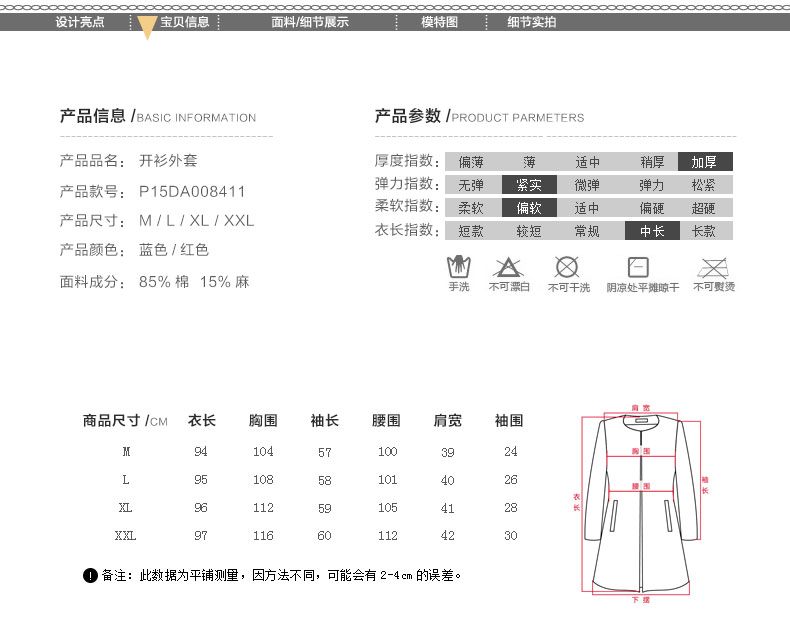Click the 备注 measurement note text
Image resolution: width=790 pixels, height=635 pixels.
282,576
